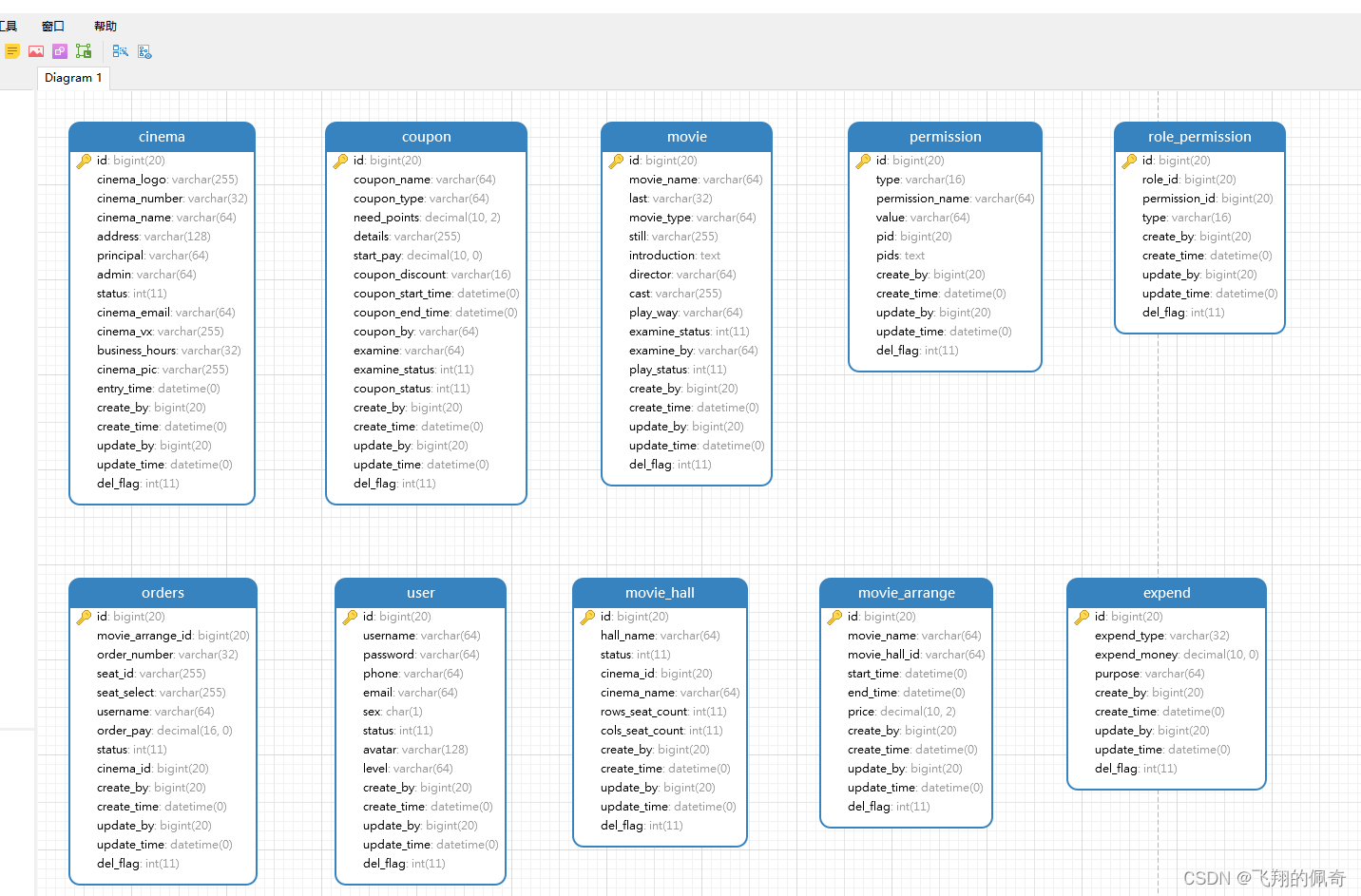Select the role_permission table header
The image size is (1361, 896).
[x=1199, y=137]
